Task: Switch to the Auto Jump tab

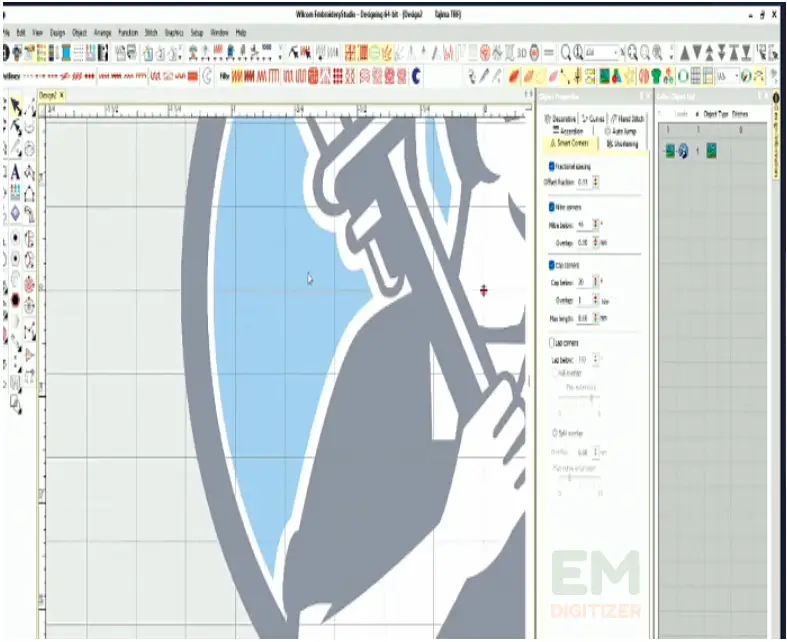Action: [x=620, y=132]
